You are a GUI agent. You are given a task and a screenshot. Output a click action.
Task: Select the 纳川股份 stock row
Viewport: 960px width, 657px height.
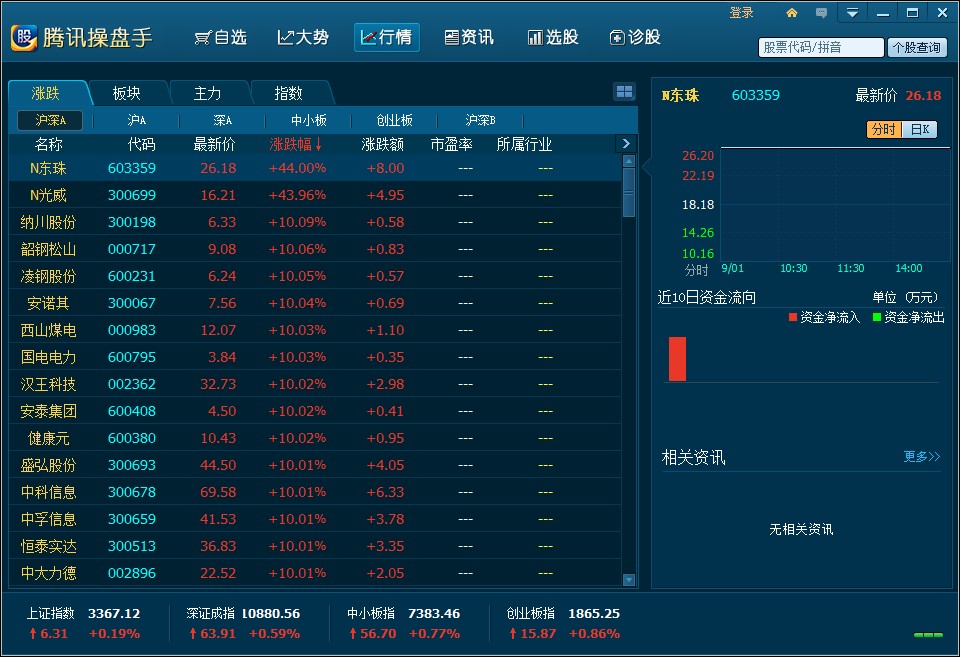(315, 222)
